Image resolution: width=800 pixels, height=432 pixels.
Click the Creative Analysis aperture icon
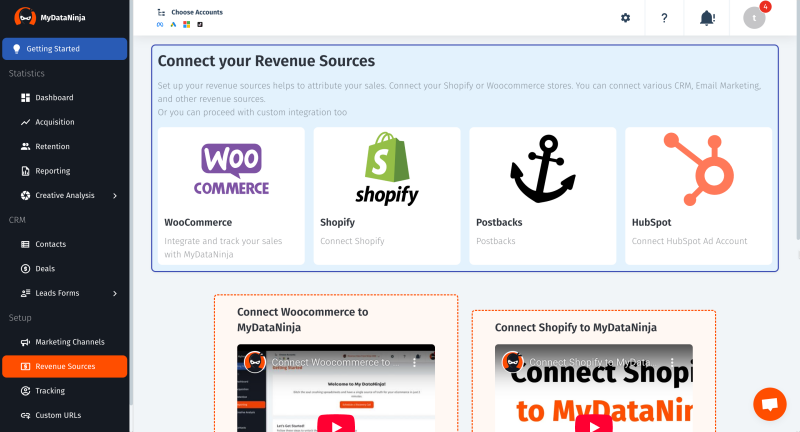point(25,195)
